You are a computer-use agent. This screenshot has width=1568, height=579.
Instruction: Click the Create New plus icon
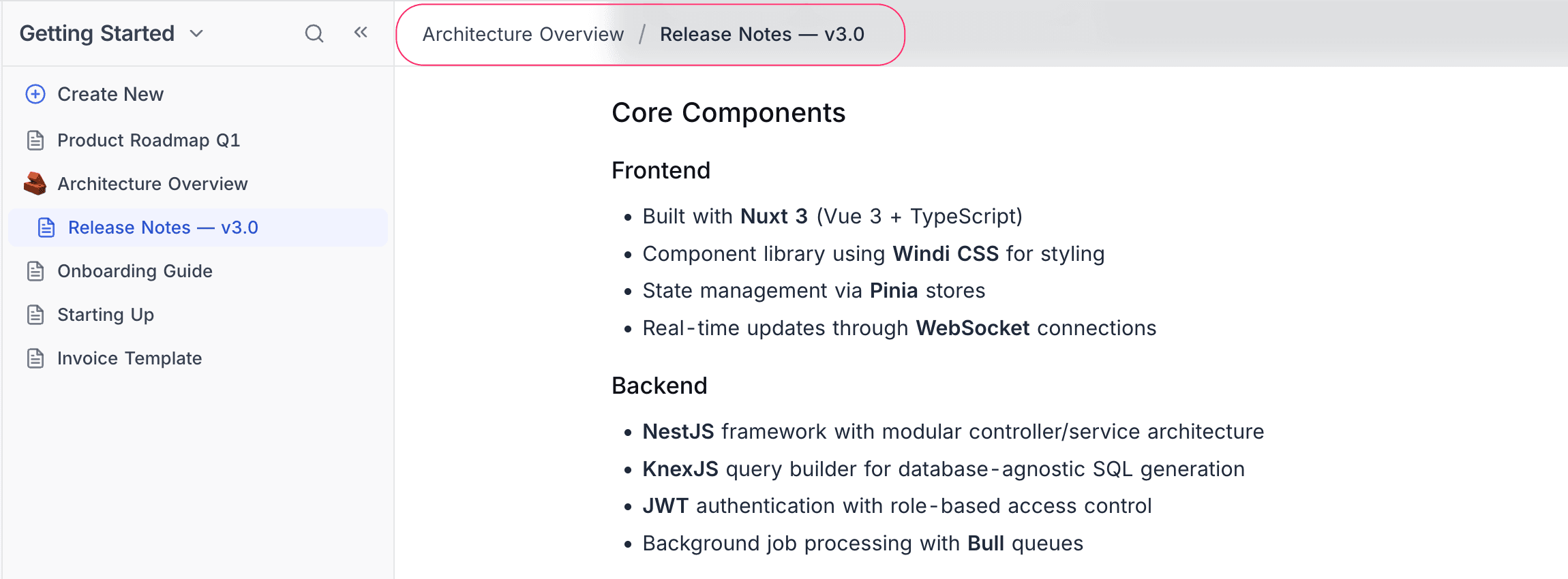(x=35, y=94)
